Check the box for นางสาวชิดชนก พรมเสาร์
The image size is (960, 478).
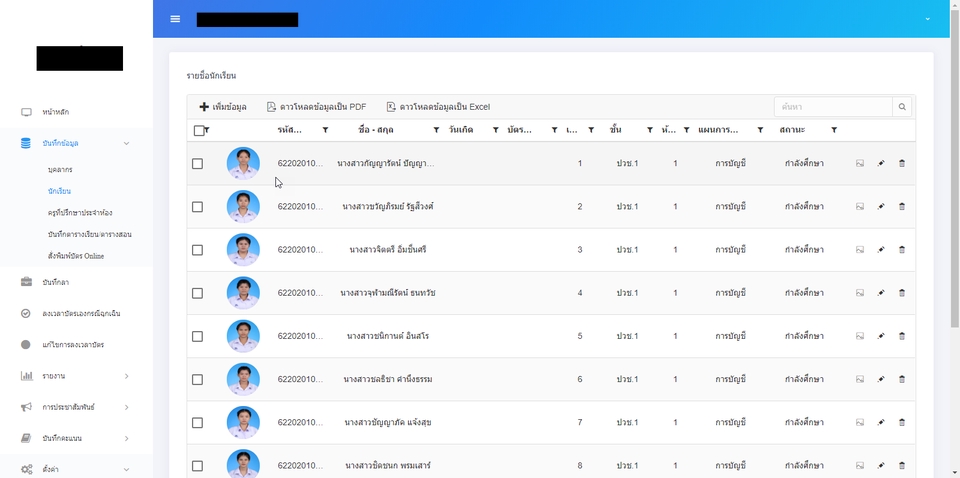click(x=197, y=466)
